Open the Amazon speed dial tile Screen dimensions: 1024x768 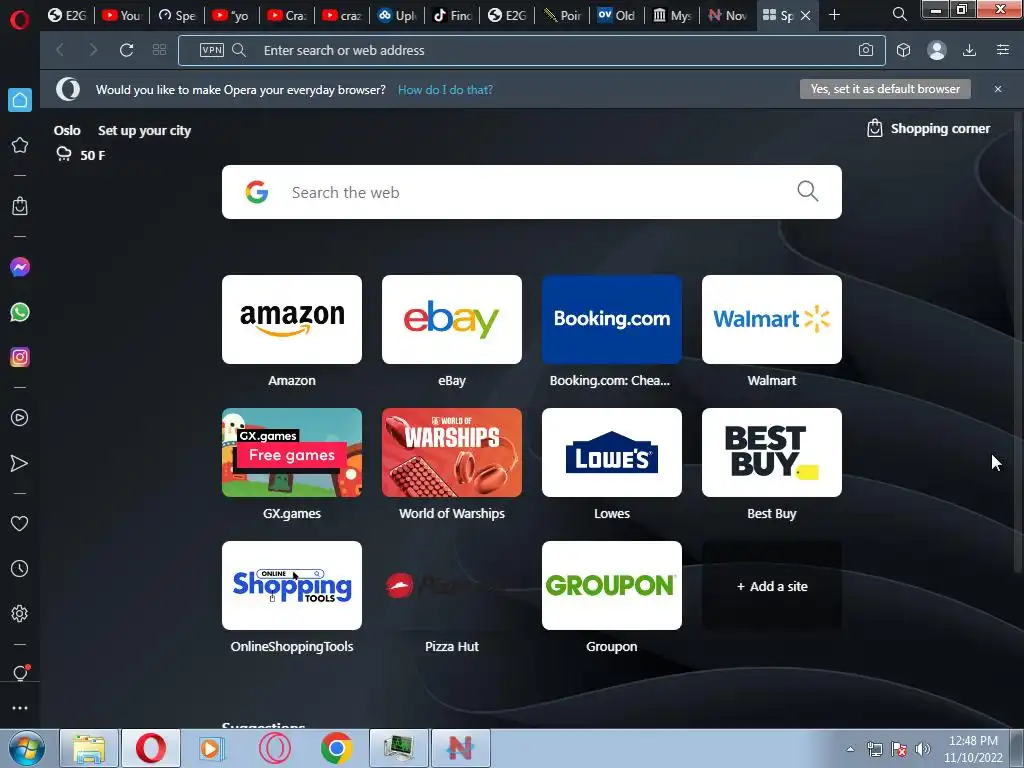click(x=292, y=319)
